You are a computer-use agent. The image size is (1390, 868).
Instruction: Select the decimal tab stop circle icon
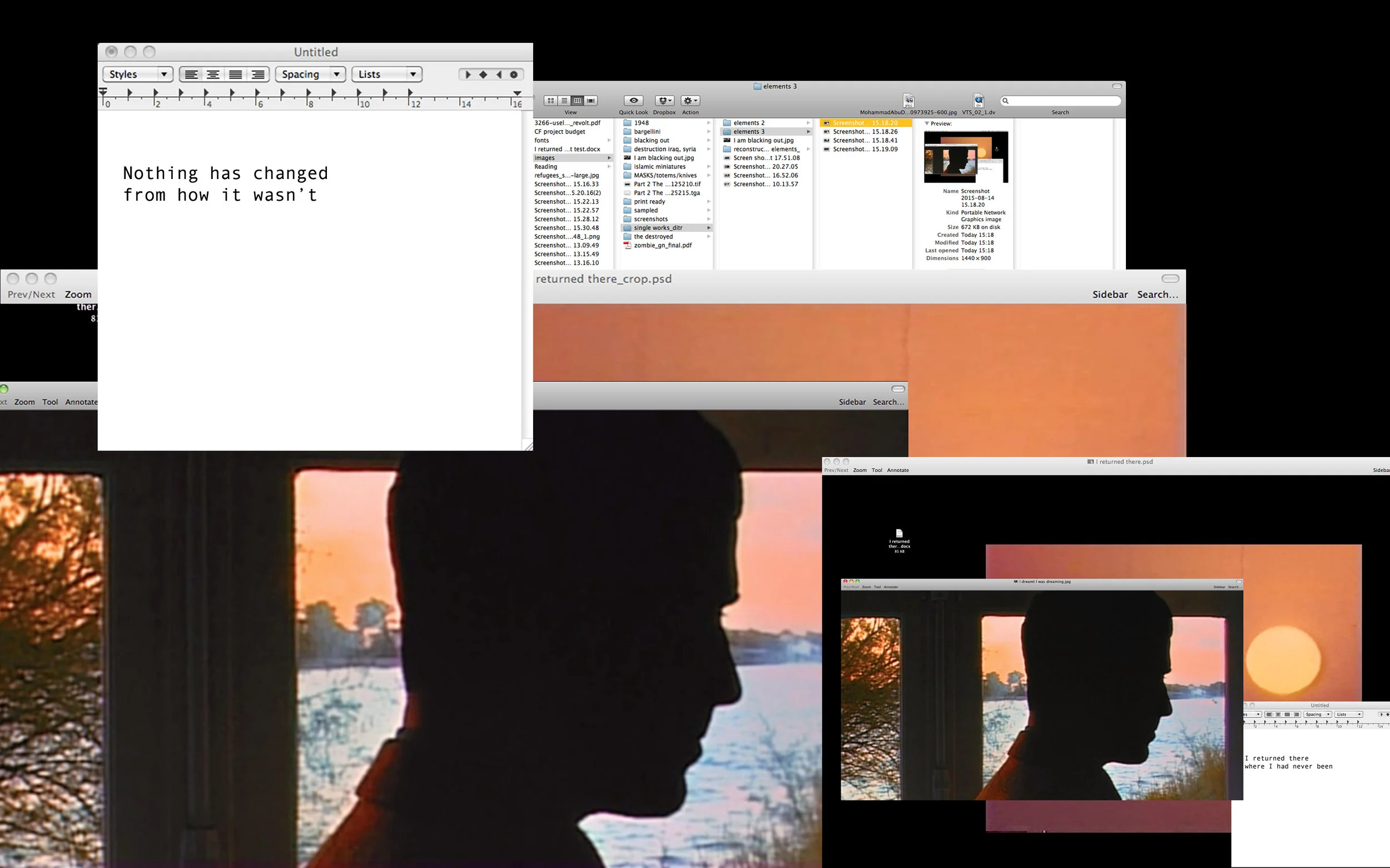[x=514, y=75]
